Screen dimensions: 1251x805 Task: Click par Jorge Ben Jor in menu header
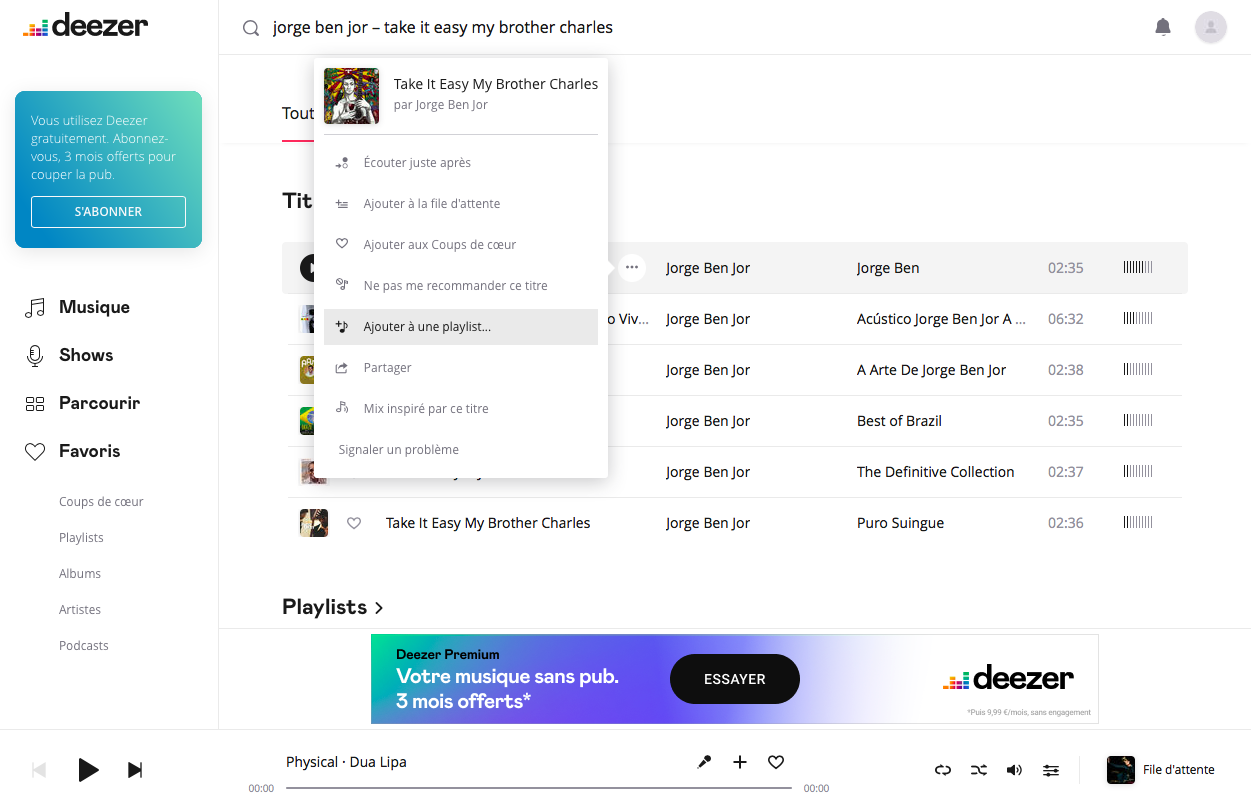441,105
